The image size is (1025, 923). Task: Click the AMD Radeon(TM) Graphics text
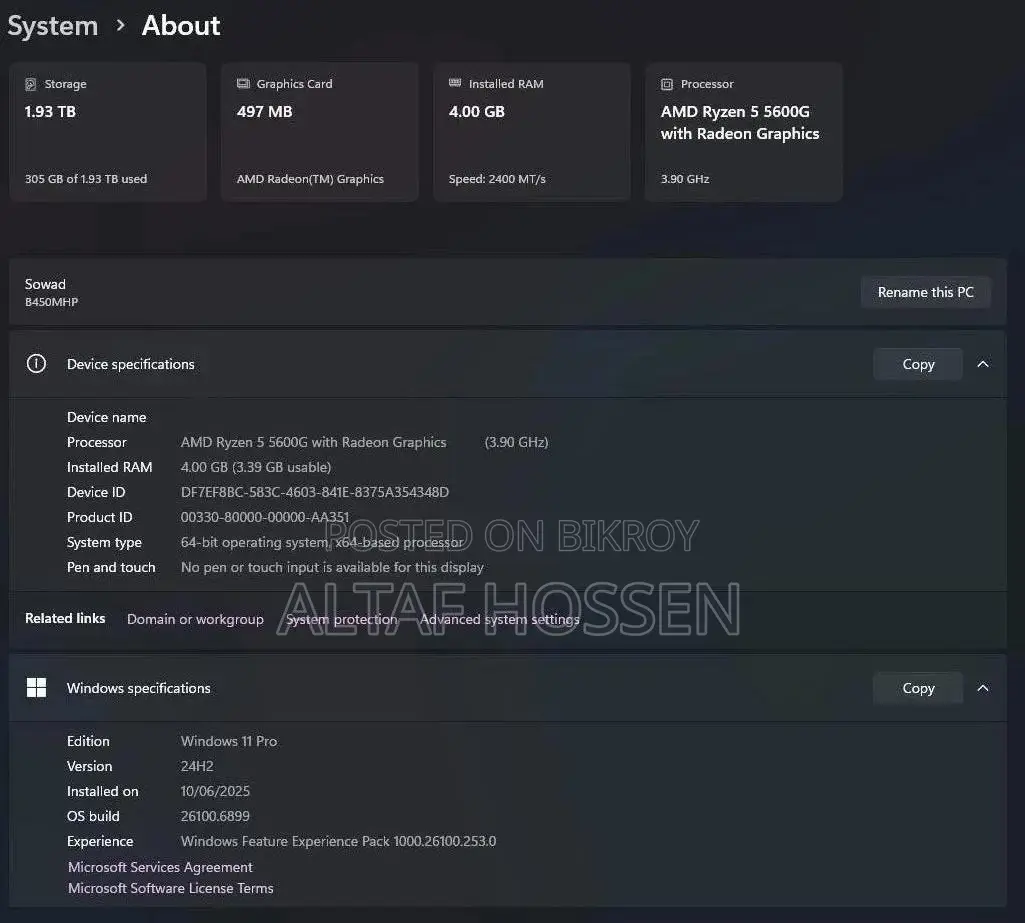tap(310, 178)
